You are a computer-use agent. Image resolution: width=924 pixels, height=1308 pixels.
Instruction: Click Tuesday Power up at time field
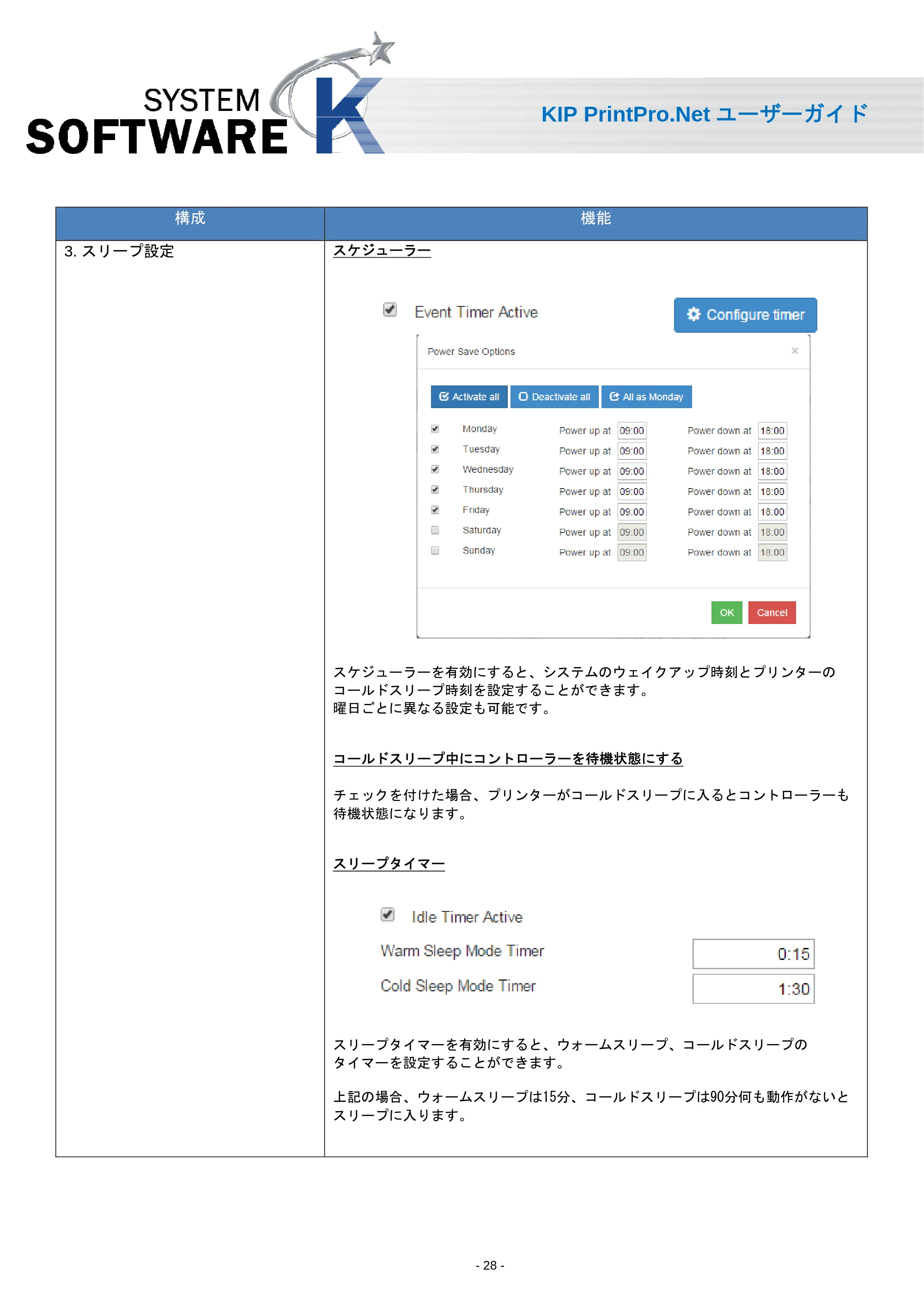[x=632, y=451]
